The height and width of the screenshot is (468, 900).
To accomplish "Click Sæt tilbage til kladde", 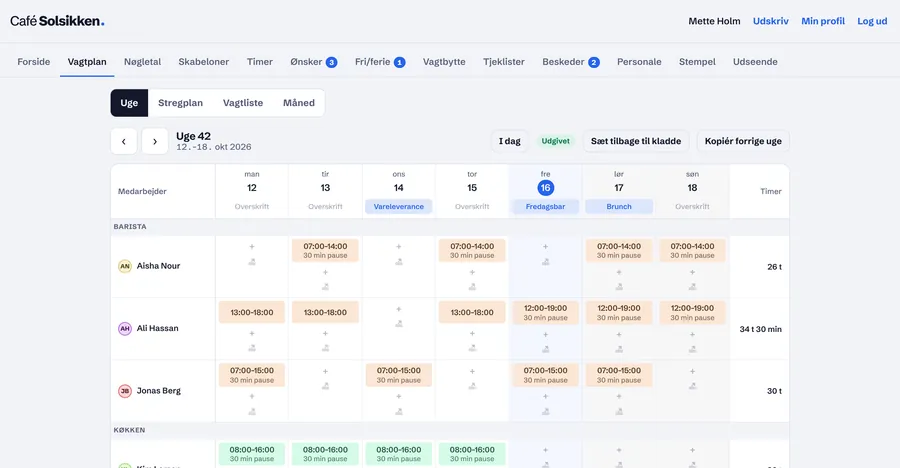I will pyautogui.click(x=636, y=141).
